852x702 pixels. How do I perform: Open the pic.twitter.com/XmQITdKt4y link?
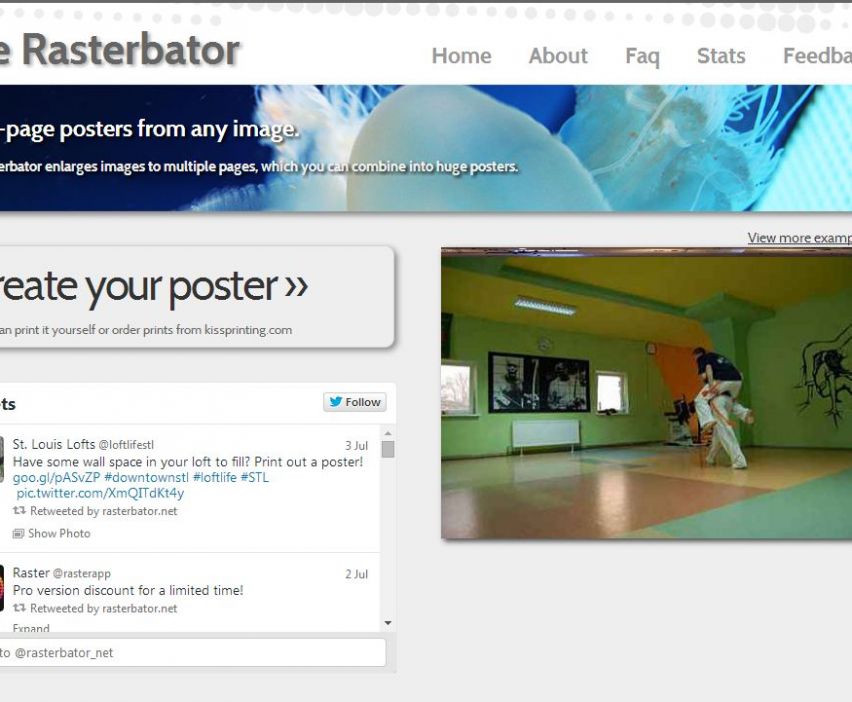click(x=100, y=493)
